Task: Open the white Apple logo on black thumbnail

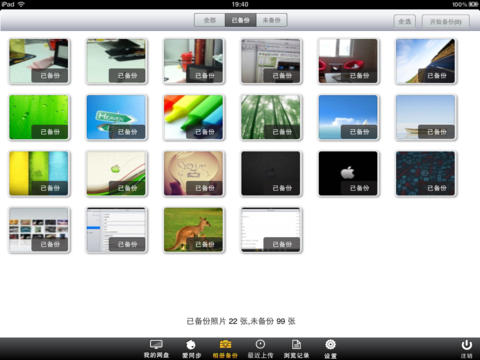Action: 348,173
